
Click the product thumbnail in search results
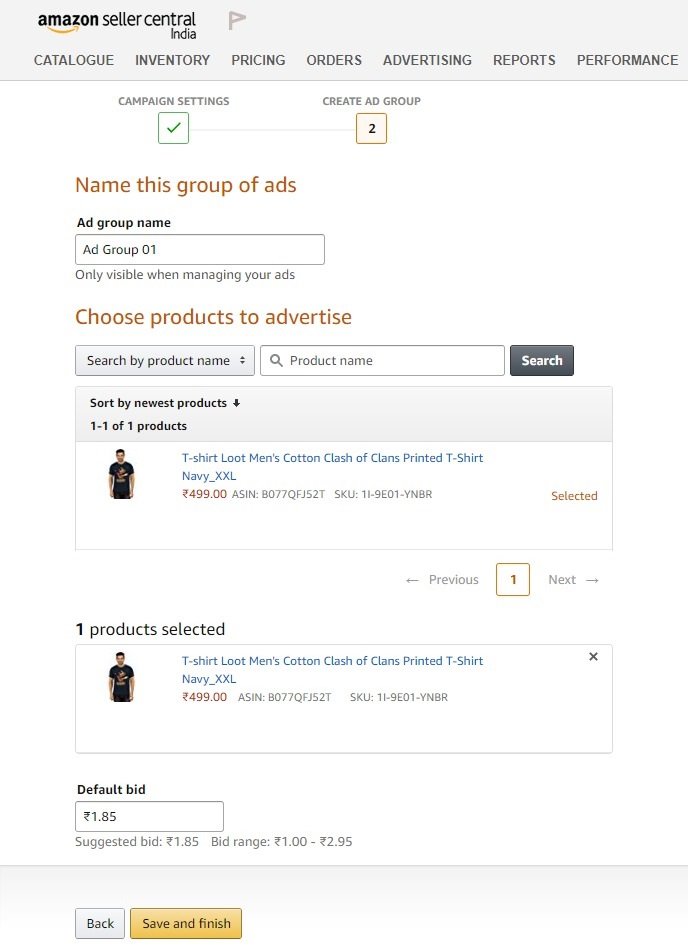tap(121, 474)
